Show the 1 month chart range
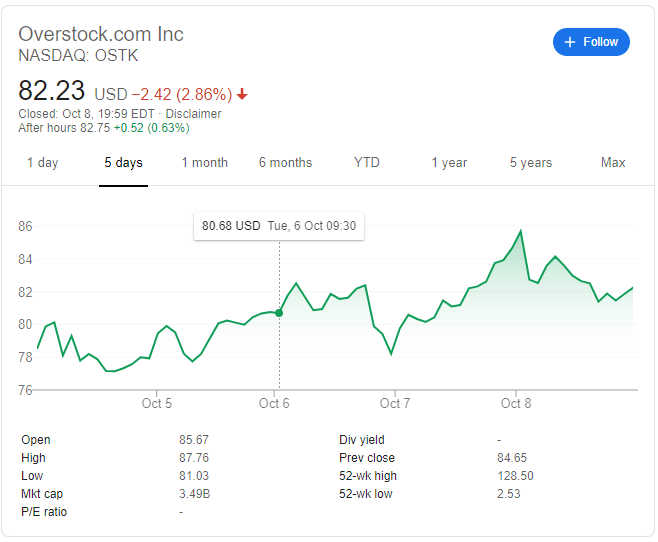This screenshot has height=542, width=658. 204,163
